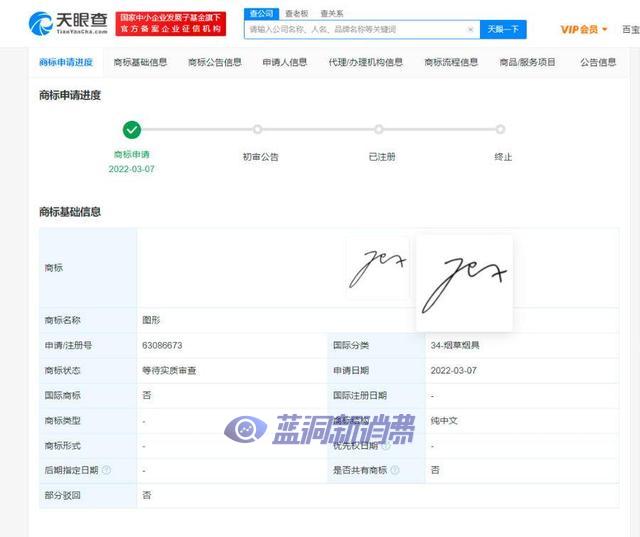Click help icon beside 是否共有商标
This screenshot has width=640, height=537.
395,470
